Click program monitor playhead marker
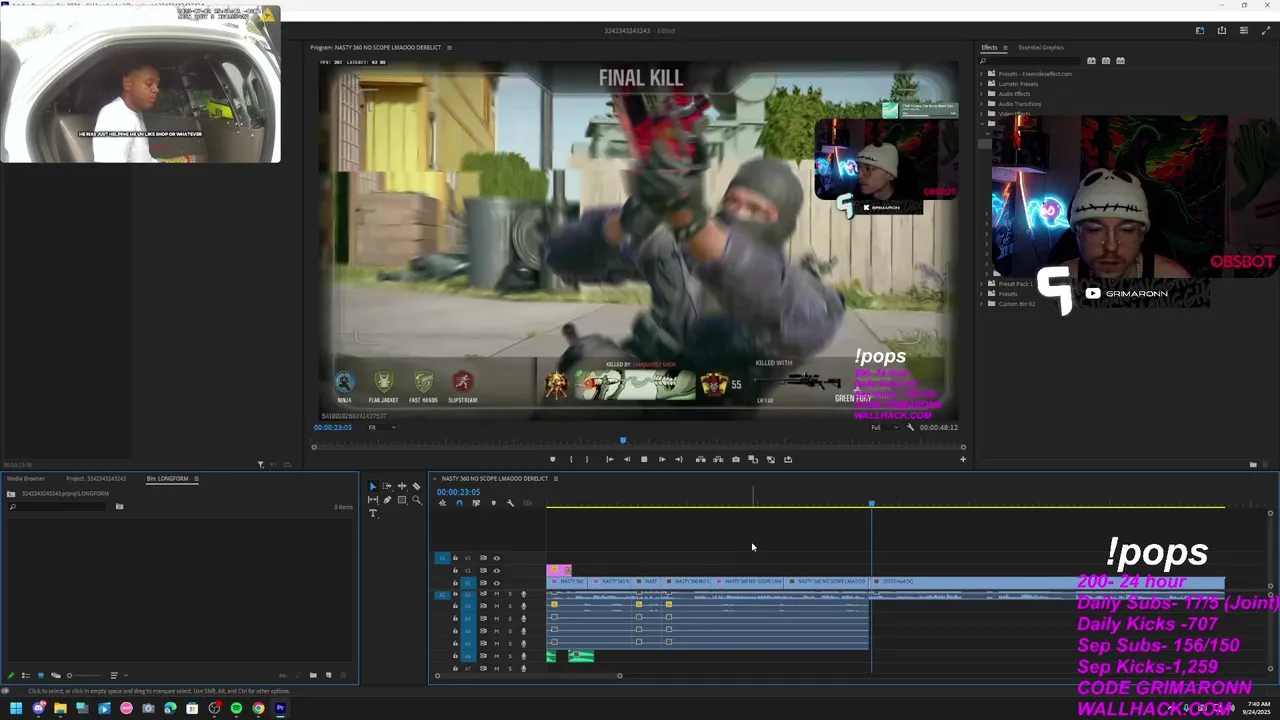1280x720 pixels. click(622, 440)
